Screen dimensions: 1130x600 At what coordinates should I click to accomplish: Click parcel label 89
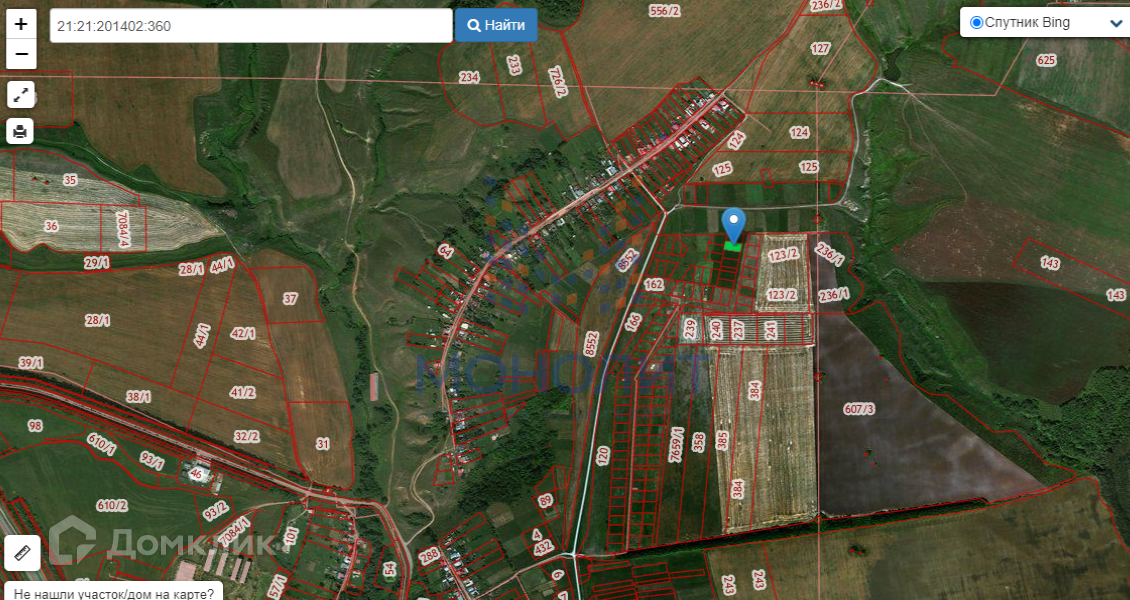click(x=545, y=500)
